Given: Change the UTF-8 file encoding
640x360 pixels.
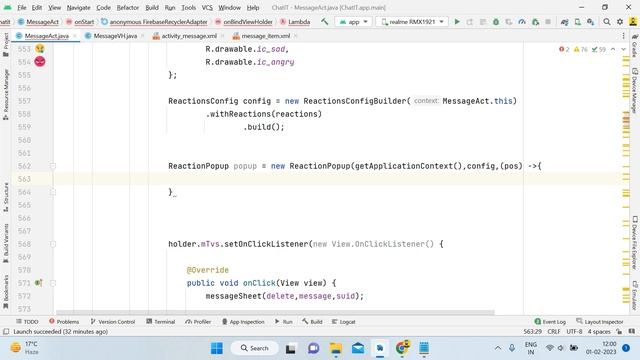Looking at the screenshot, I should pyautogui.click(x=574, y=331).
